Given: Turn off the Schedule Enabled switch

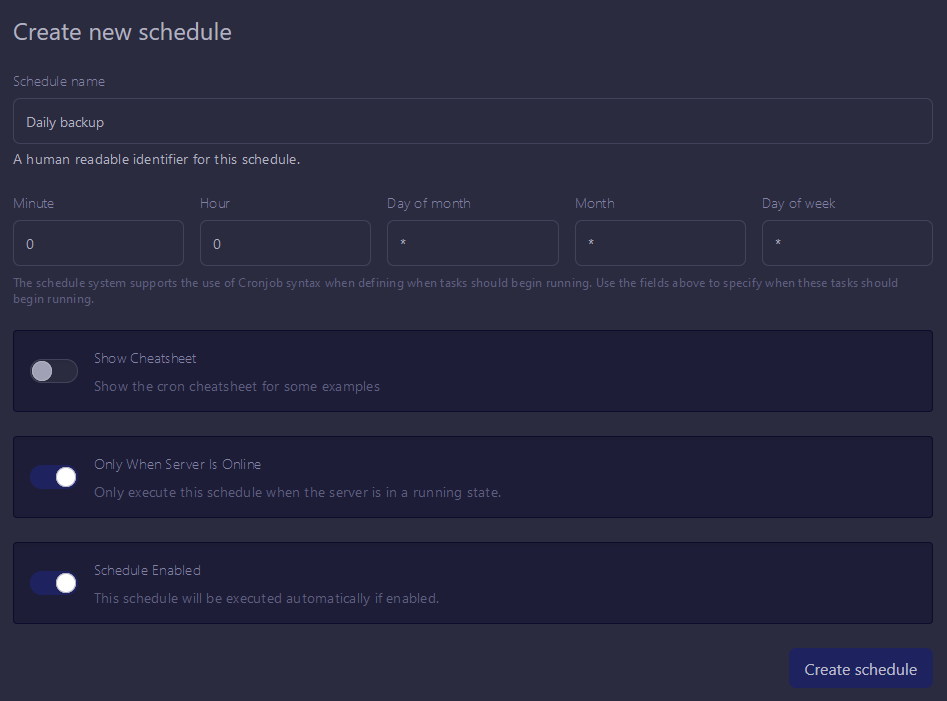Looking at the screenshot, I should click(54, 583).
